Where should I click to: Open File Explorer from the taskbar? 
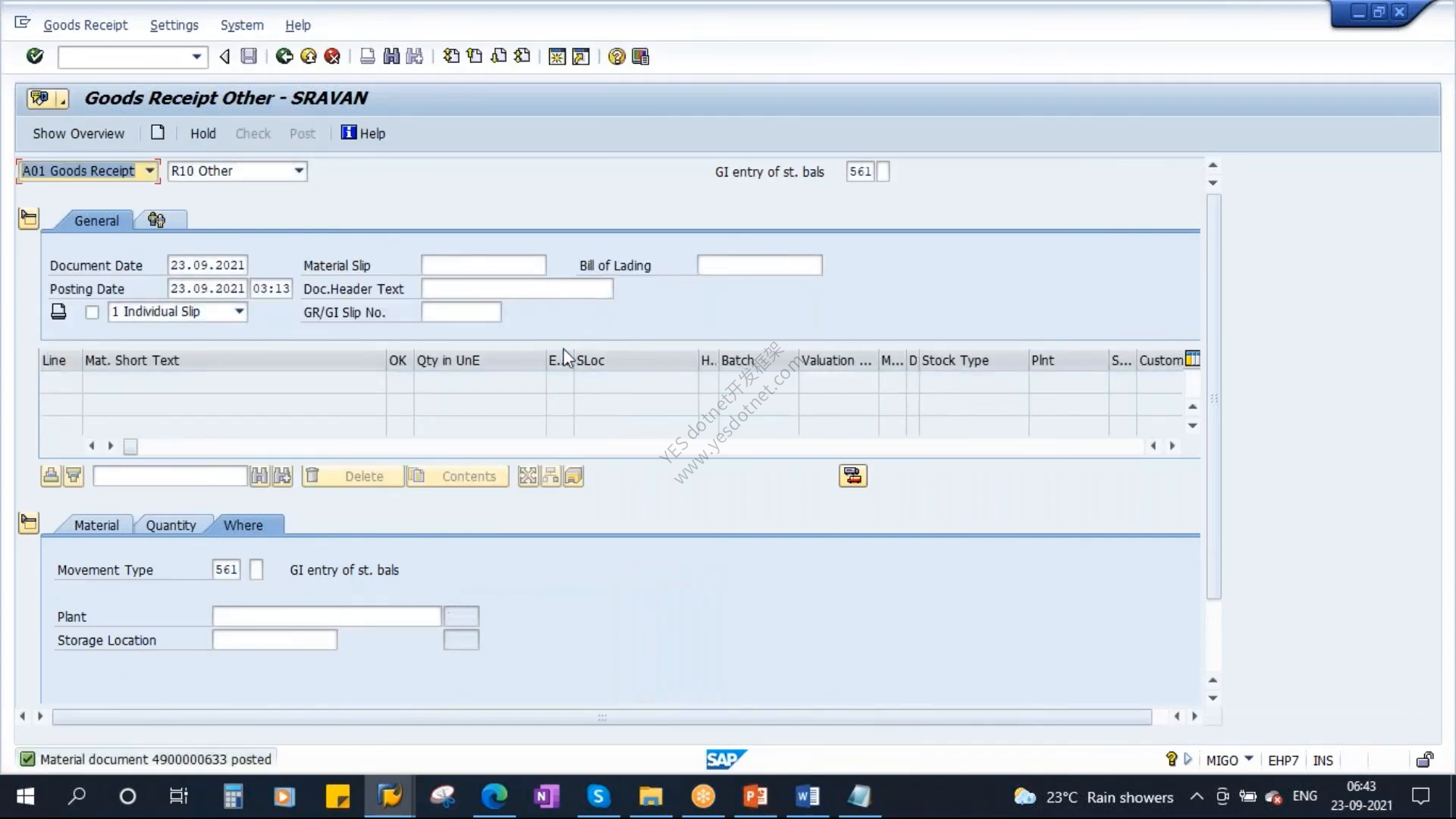pyautogui.click(x=651, y=796)
